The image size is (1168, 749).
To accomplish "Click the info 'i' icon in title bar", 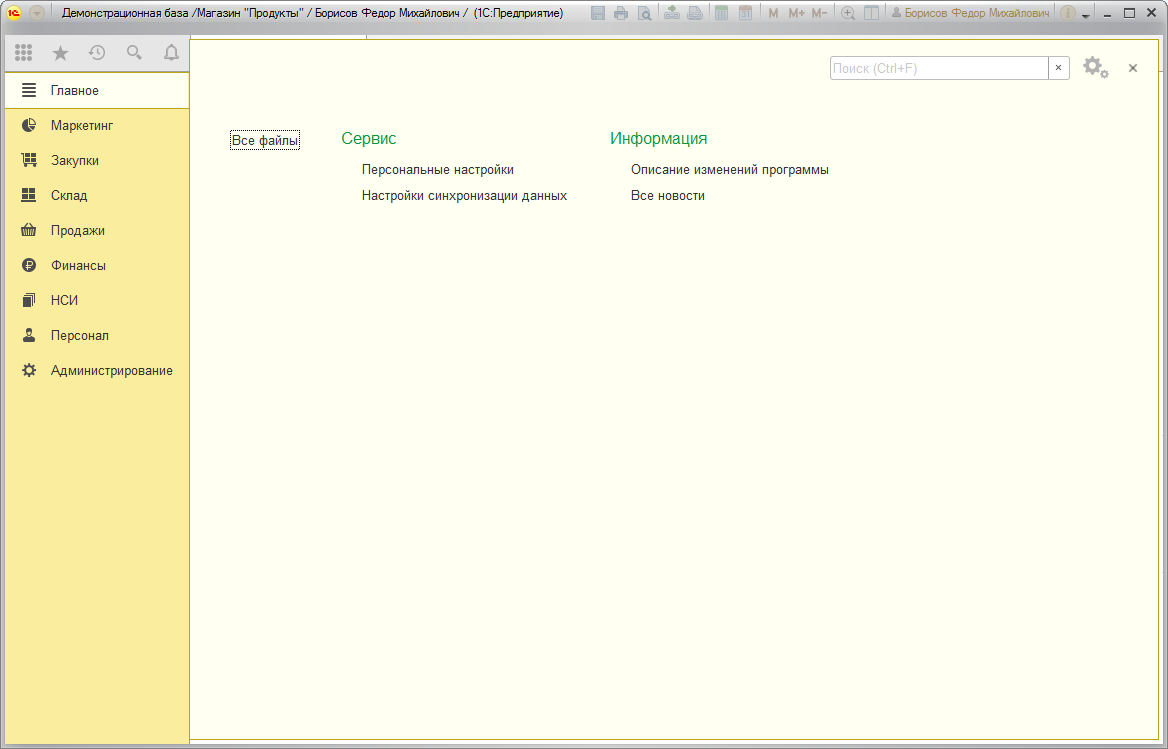I will coord(1067,13).
